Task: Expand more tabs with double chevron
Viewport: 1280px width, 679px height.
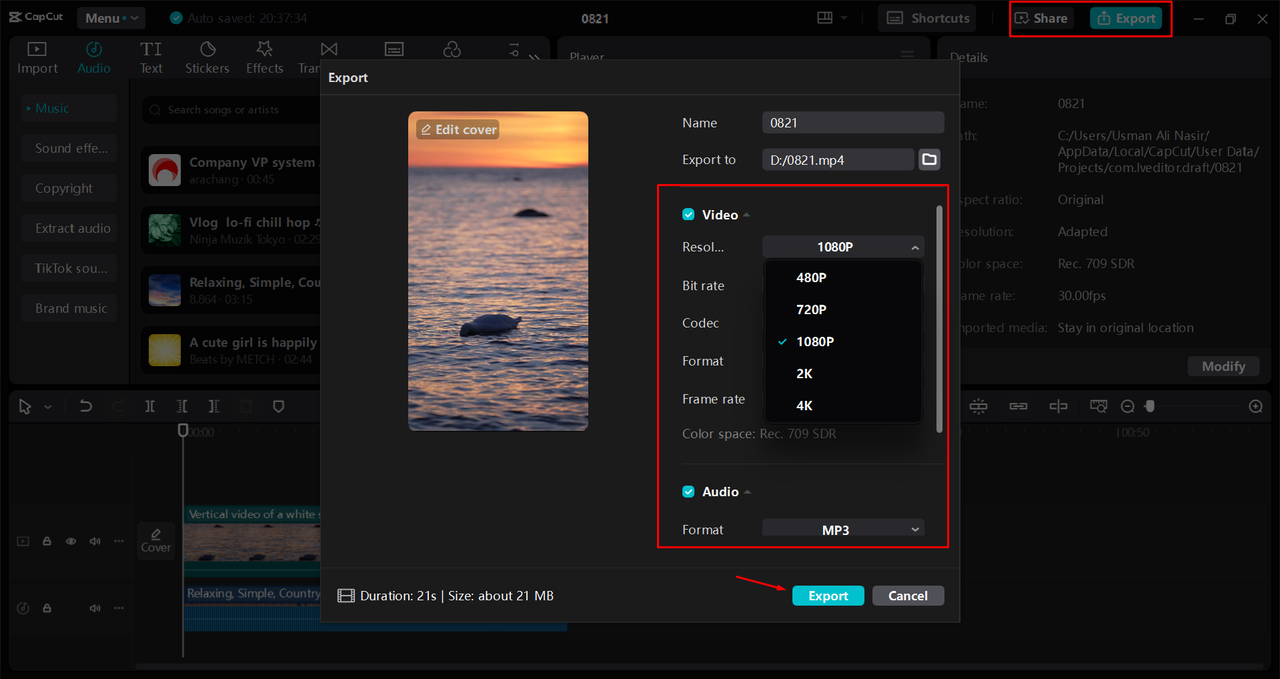Action: [x=534, y=58]
